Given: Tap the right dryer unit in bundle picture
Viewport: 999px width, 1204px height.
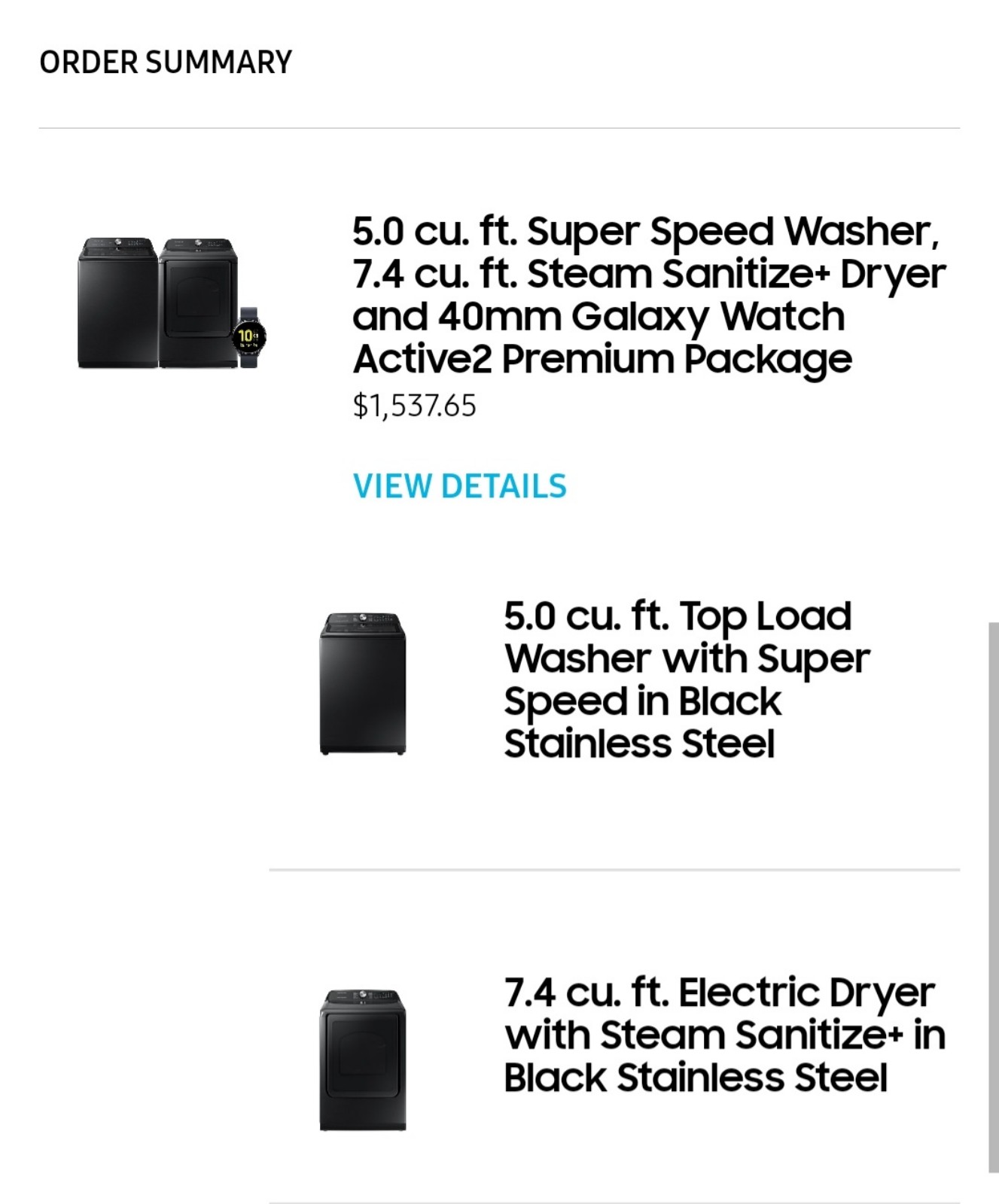Looking at the screenshot, I should click(x=199, y=303).
